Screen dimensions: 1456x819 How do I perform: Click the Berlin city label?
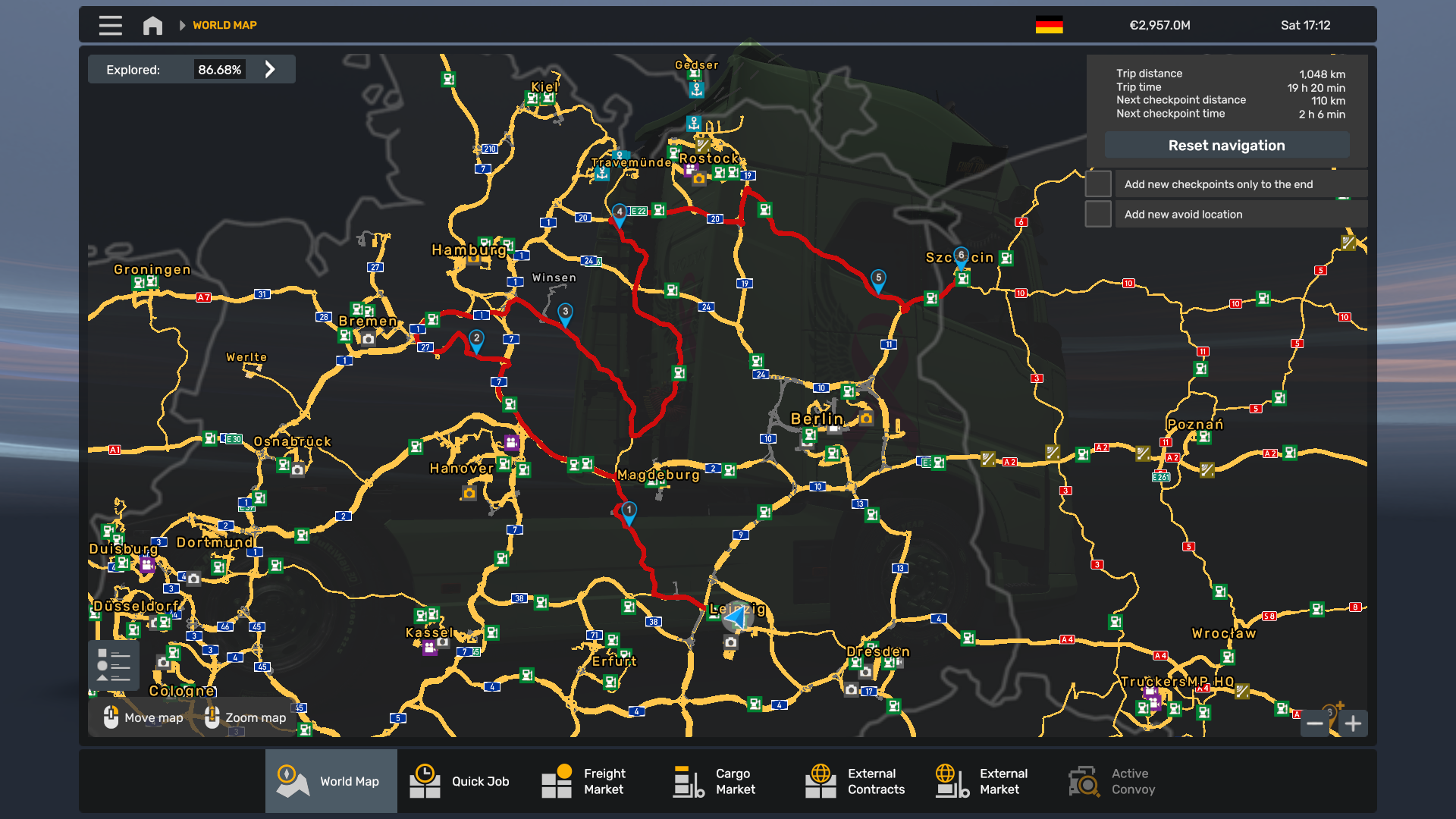[817, 419]
